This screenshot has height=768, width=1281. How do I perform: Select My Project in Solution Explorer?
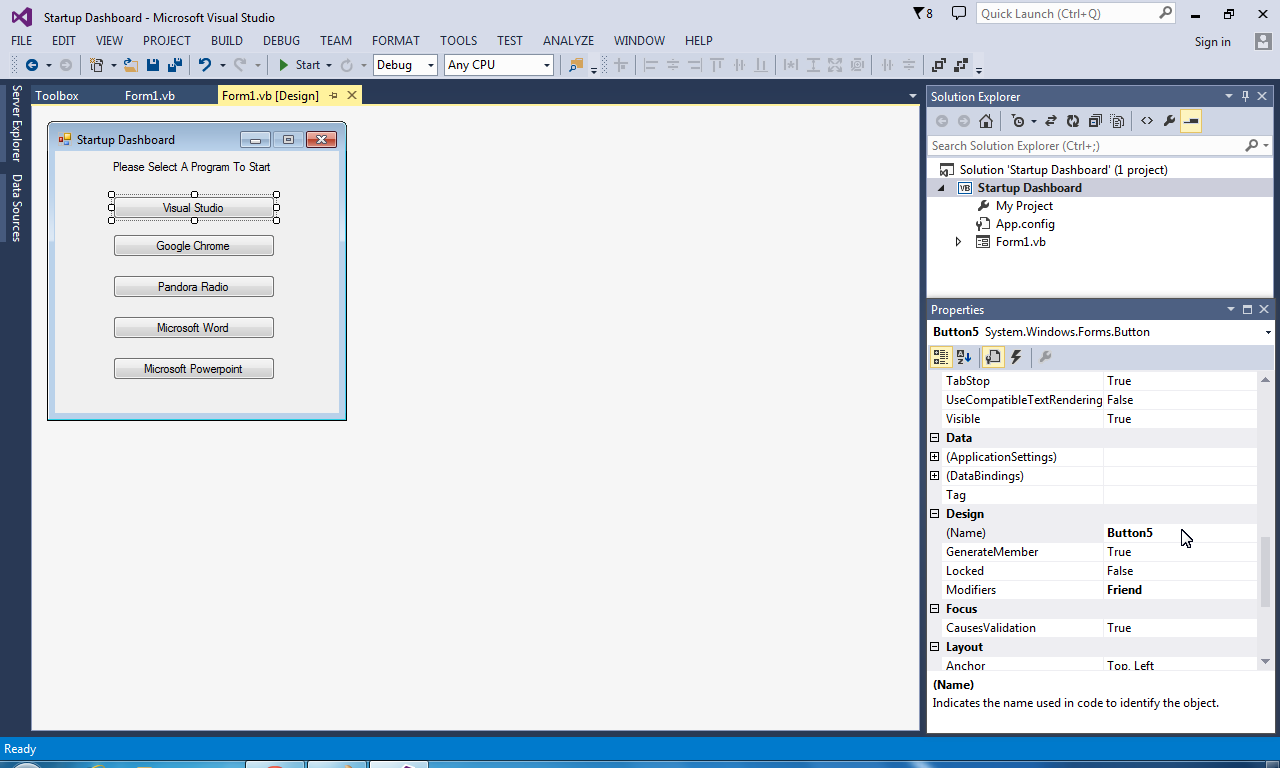point(1024,206)
